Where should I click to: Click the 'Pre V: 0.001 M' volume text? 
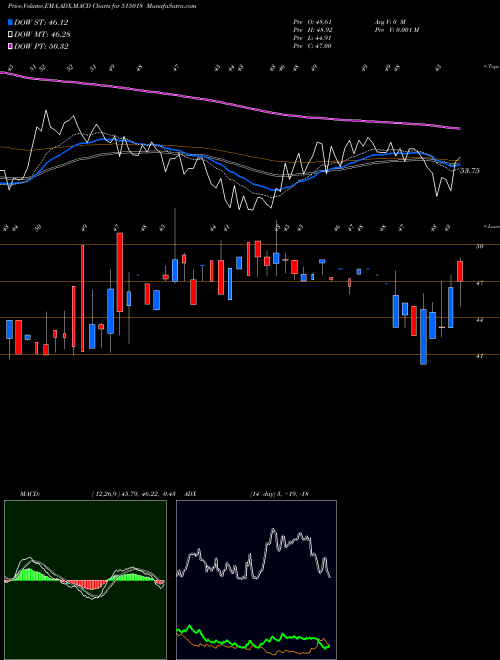pos(396,30)
